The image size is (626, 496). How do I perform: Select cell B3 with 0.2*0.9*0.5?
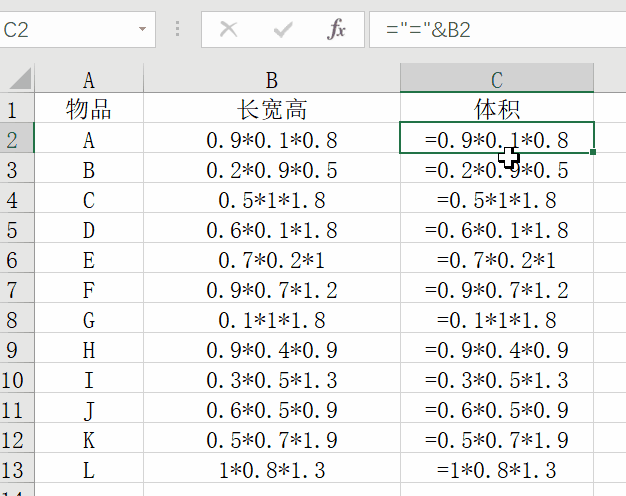pos(271,168)
